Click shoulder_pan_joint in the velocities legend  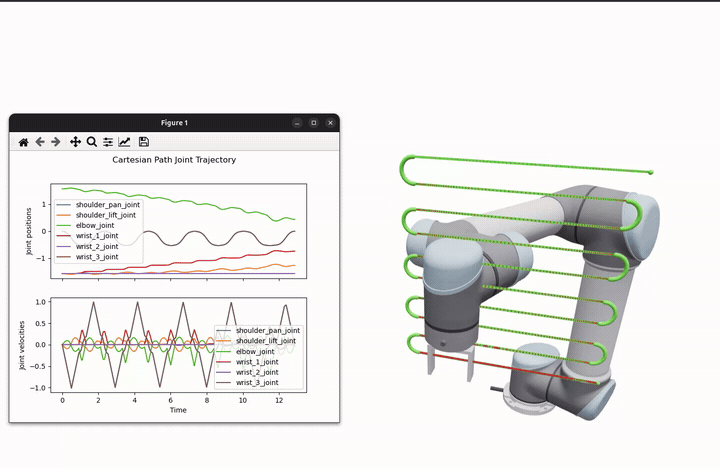(x=268, y=331)
